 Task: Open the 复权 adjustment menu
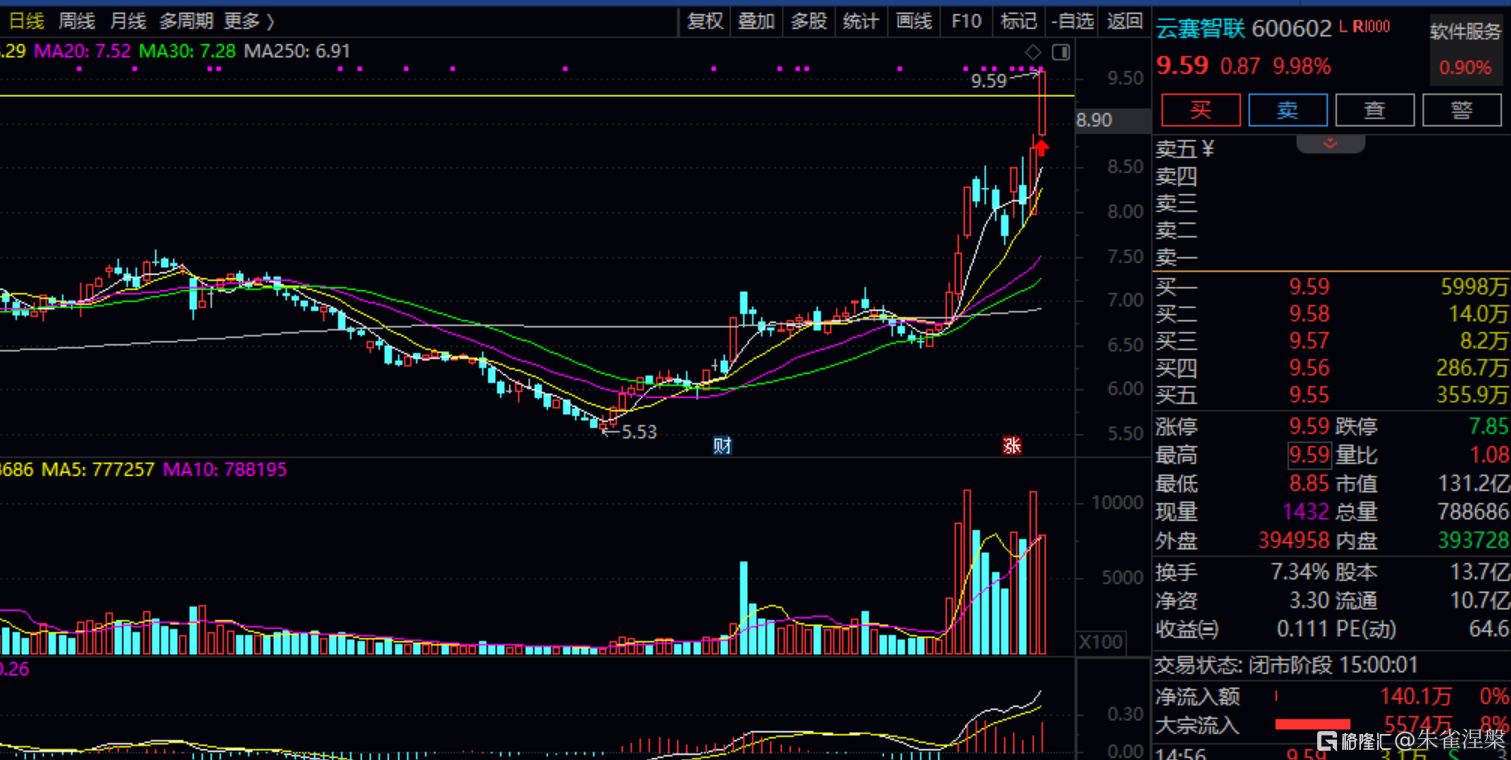705,21
